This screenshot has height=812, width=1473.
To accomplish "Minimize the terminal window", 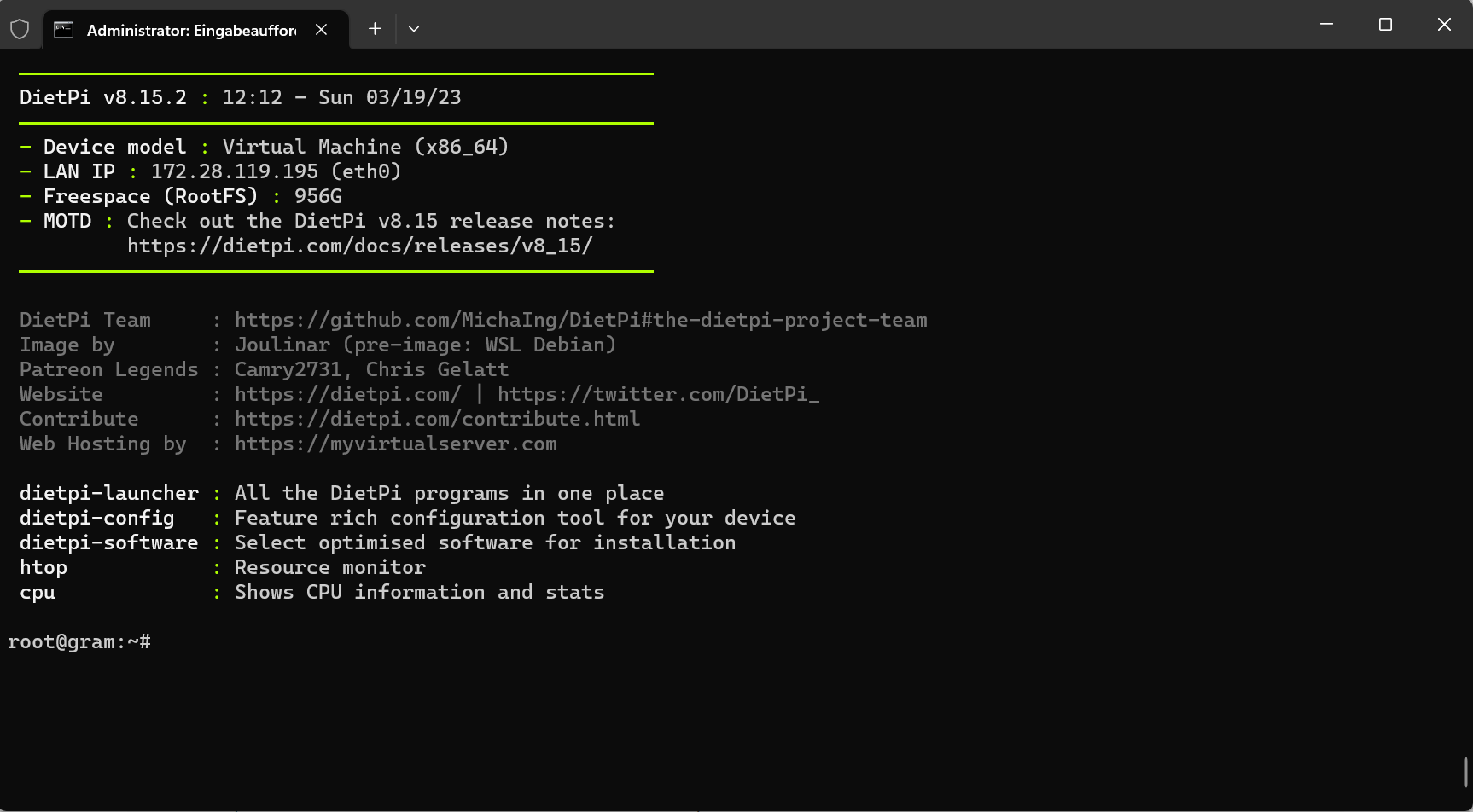I will click(1326, 25).
